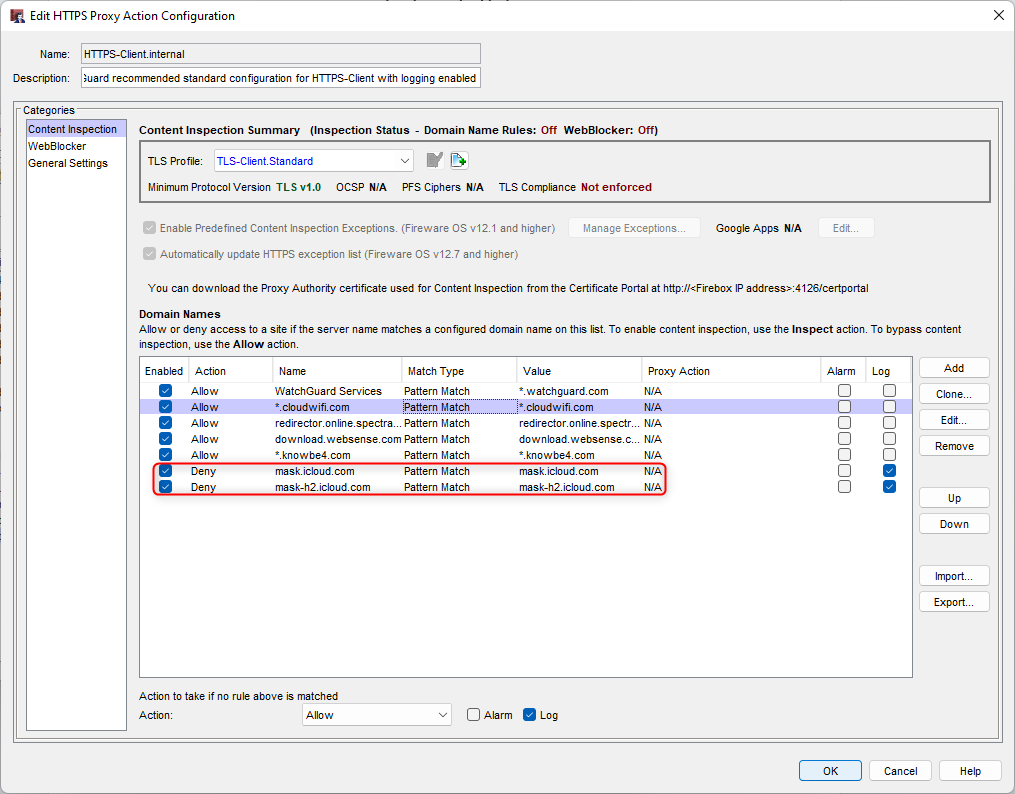Close the Edit HTTPS Proxy Action dialog
Viewport: 1015px width, 794px height.
pos(997,15)
